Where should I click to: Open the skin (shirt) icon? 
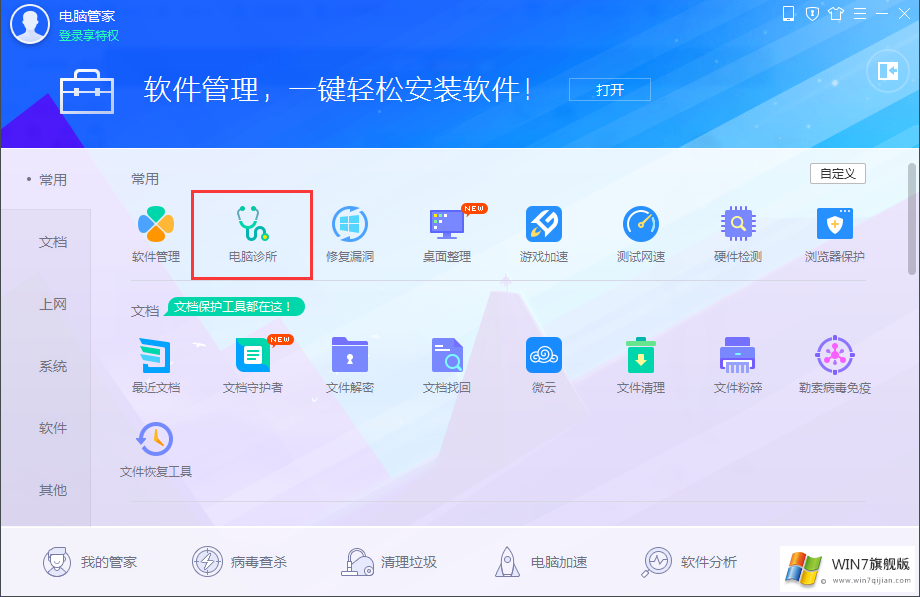click(x=836, y=14)
